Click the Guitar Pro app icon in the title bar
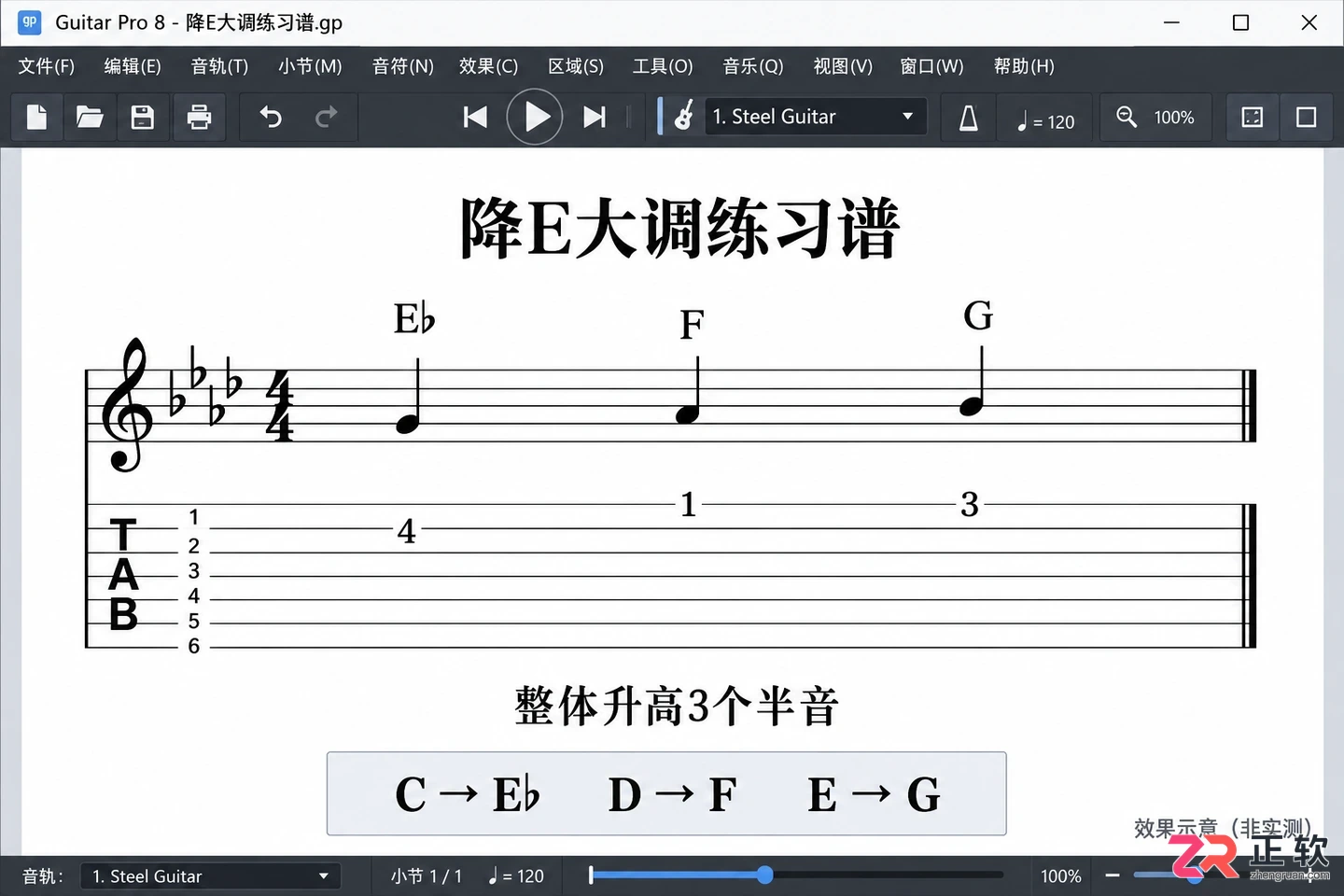Viewport: 1344px width, 896px height. pyautogui.click(x=29, y=21)
